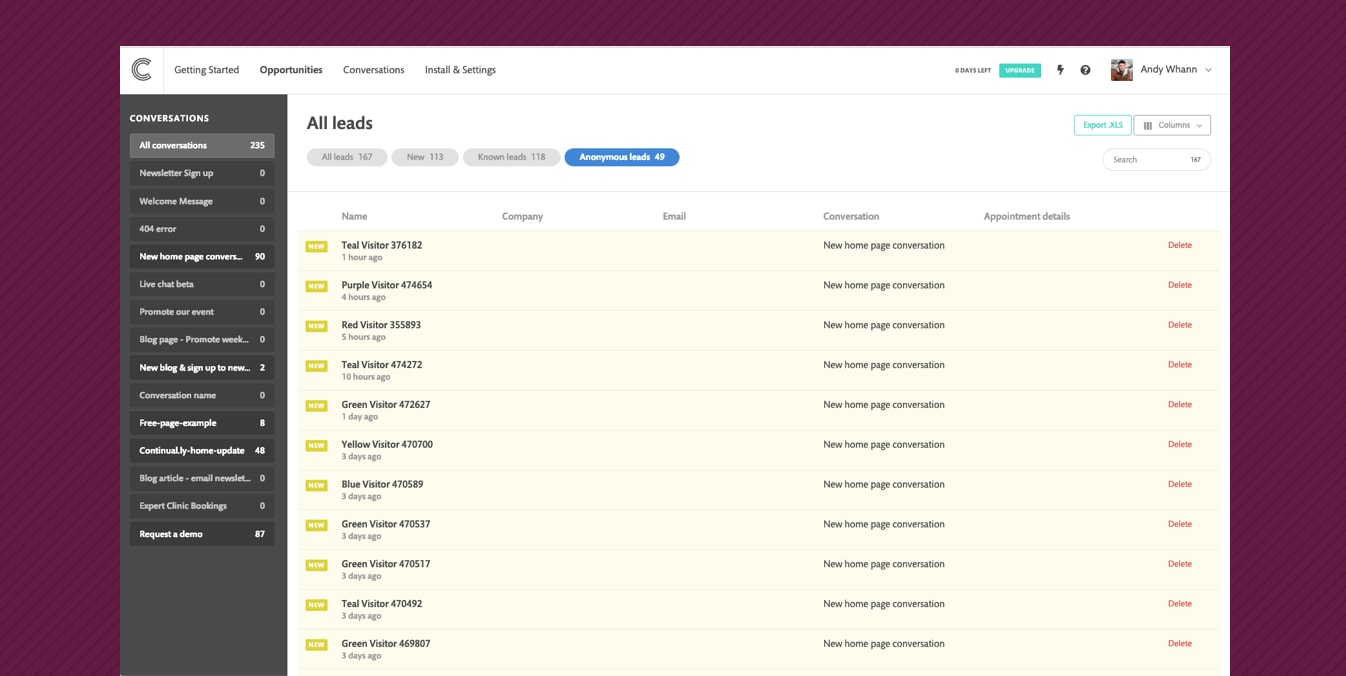Select Conversation name sidebar item
The width and height of the screenshot is (1346, 676).
tap(202, 395)
